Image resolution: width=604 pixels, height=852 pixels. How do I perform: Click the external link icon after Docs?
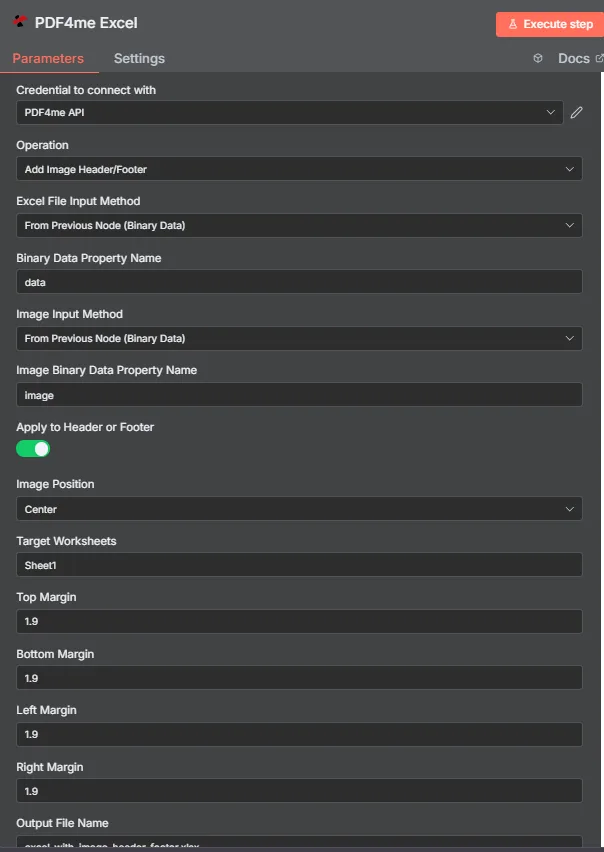click(x=599, y=58)
